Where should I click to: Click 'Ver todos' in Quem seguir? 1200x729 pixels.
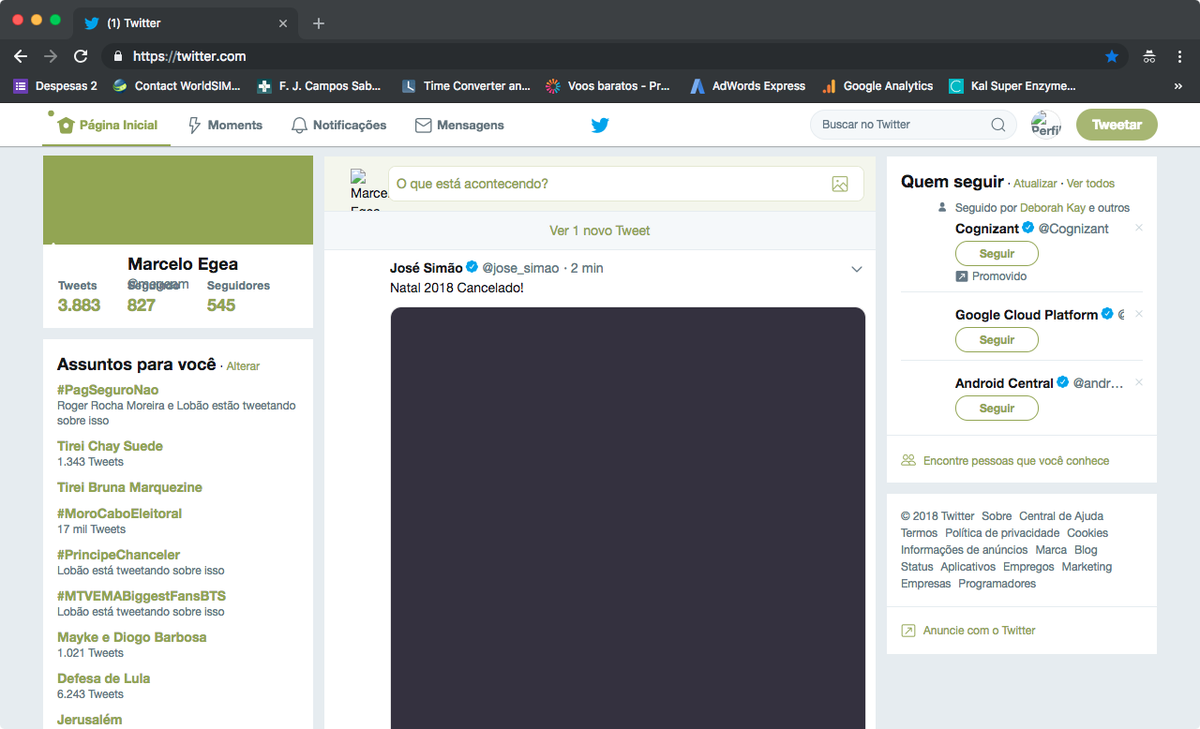pyautogui.click(x=1091, y=183)
